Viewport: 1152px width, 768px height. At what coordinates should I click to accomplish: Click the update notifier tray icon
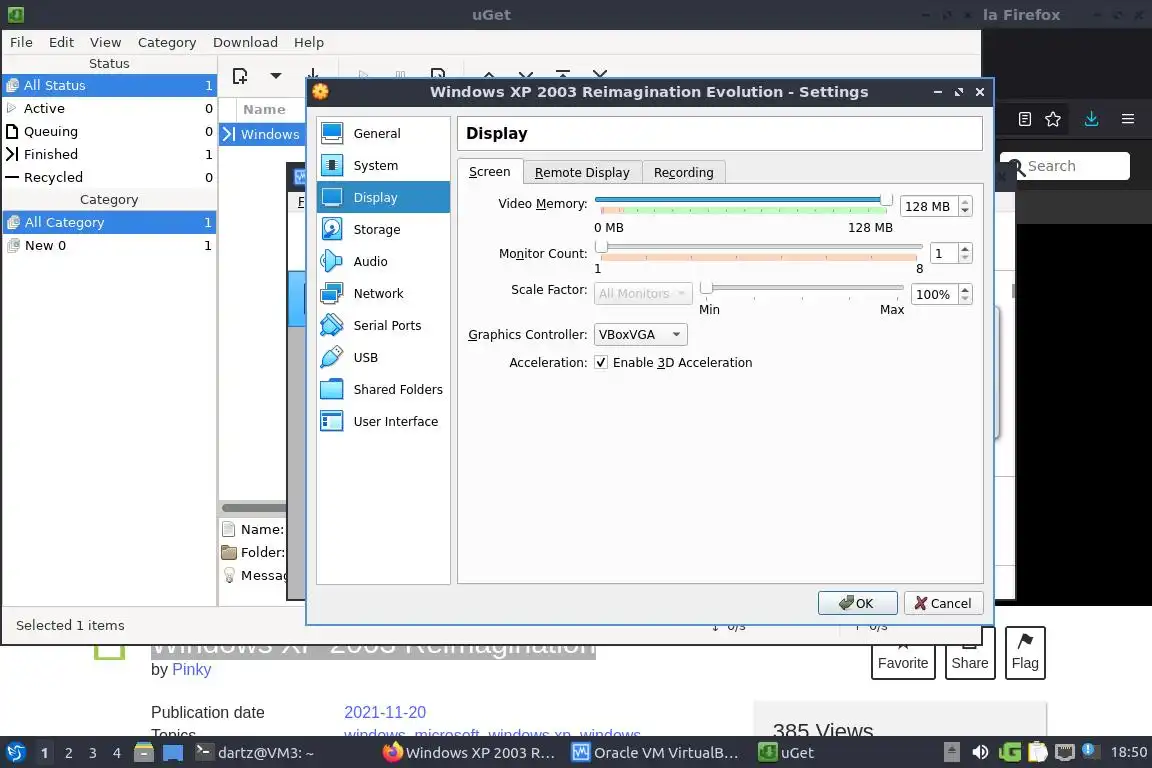coord(1091,751)
